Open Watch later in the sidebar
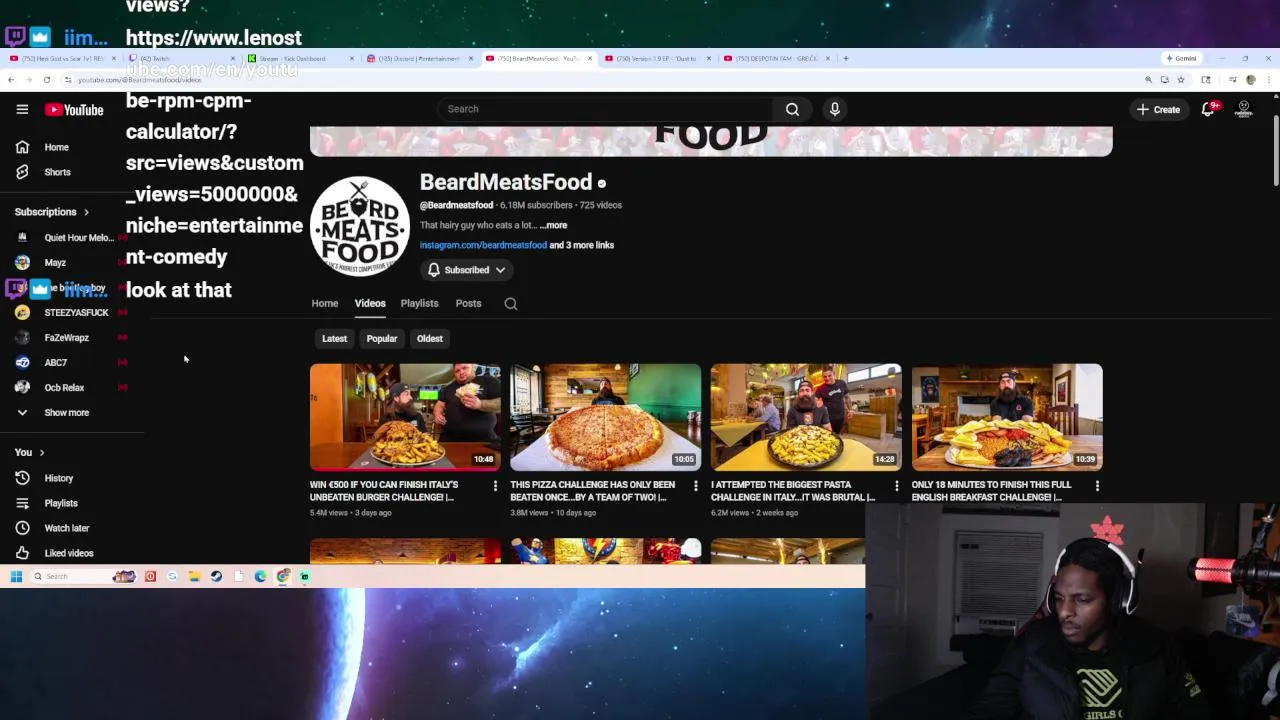This screenshot has height=720, width=1280. (x=66, y=528)
